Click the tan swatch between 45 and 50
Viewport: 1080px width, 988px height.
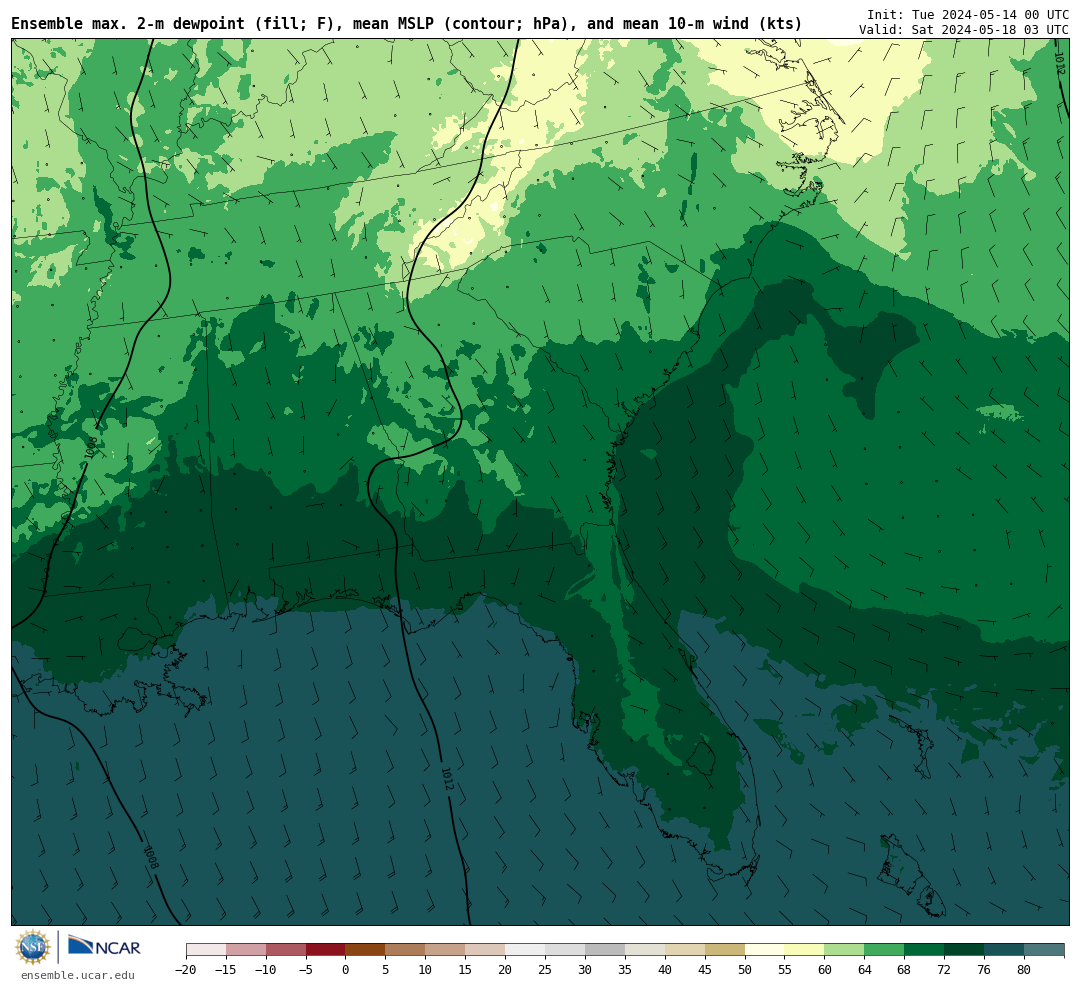click(x=725, y=950)
